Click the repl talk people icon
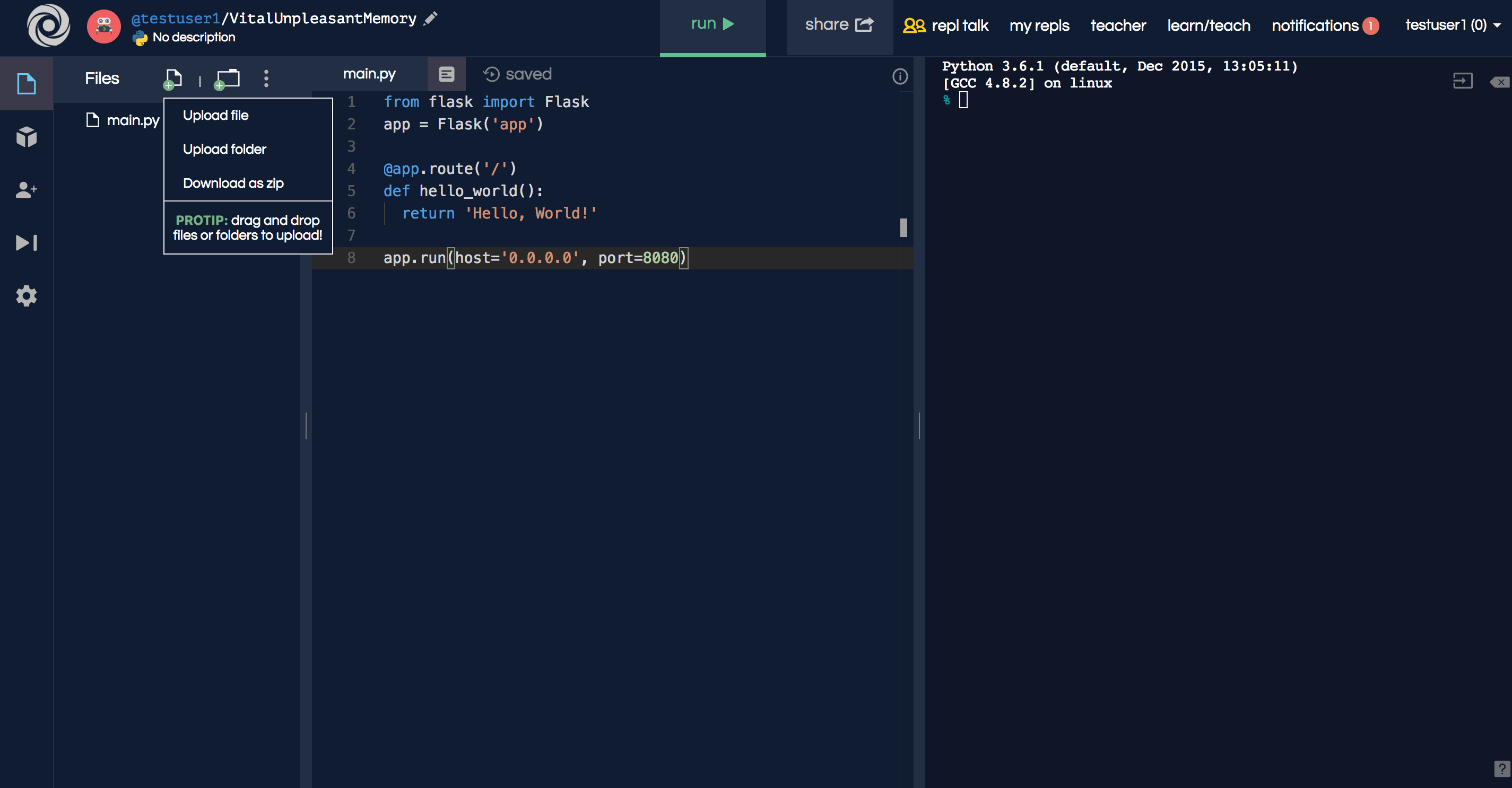Viewport: 1512px width, 788px height. 914,25
